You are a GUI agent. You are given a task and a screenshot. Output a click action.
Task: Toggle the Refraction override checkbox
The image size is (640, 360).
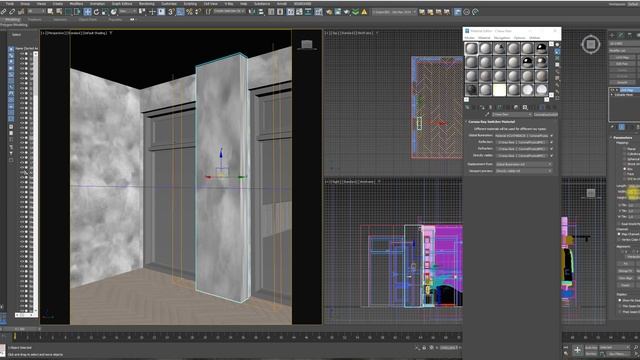point(551,148)
